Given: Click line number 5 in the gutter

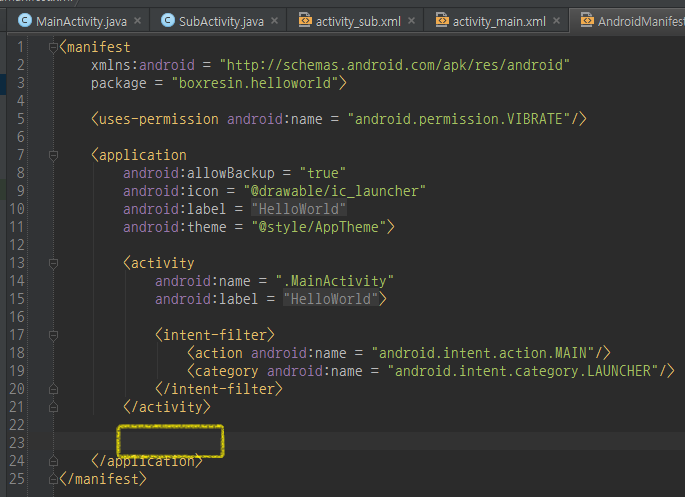Looking at the screenshot, I should (x=21, y=119).
